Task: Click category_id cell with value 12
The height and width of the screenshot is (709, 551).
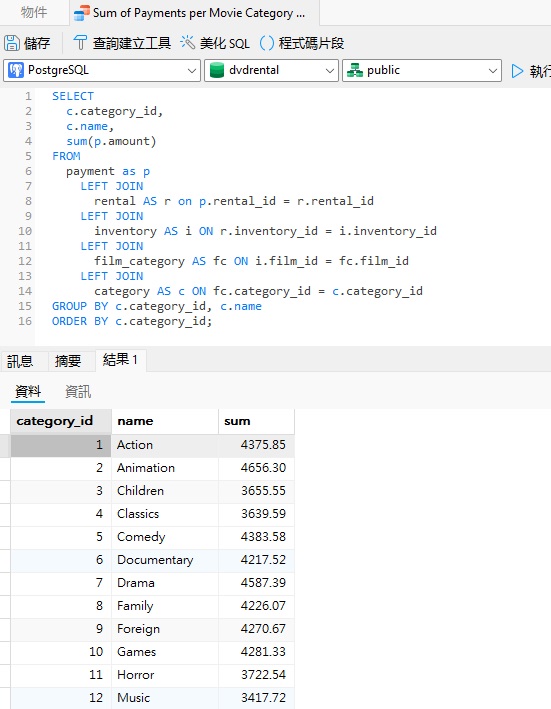Action: point(61,698)
